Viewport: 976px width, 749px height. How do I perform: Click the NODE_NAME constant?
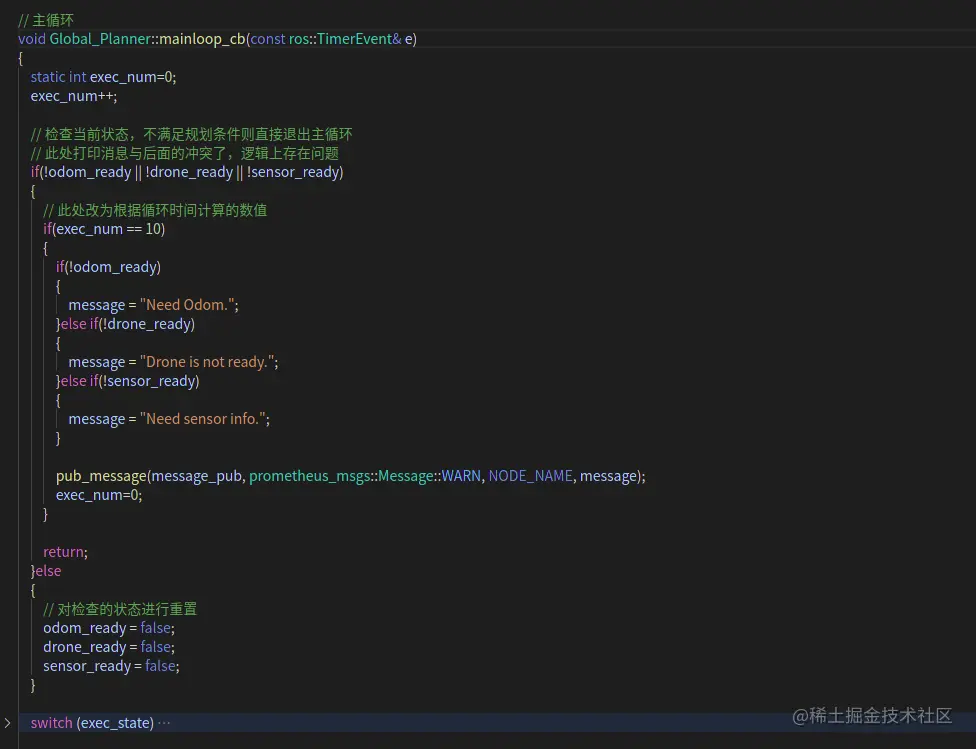(x=530, y=476)
